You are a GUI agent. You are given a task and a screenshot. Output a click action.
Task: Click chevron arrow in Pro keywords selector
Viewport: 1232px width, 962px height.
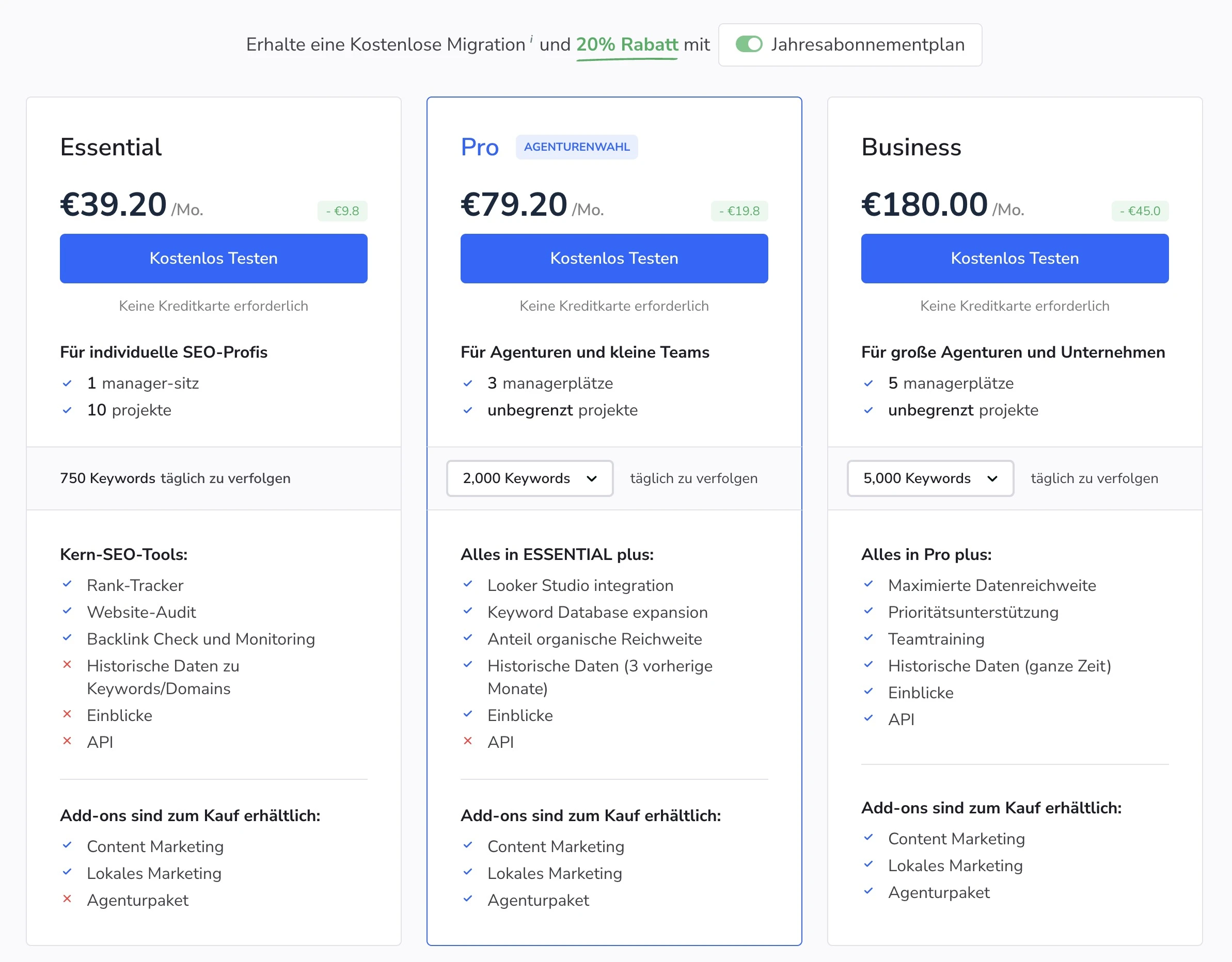coord(591,479)
